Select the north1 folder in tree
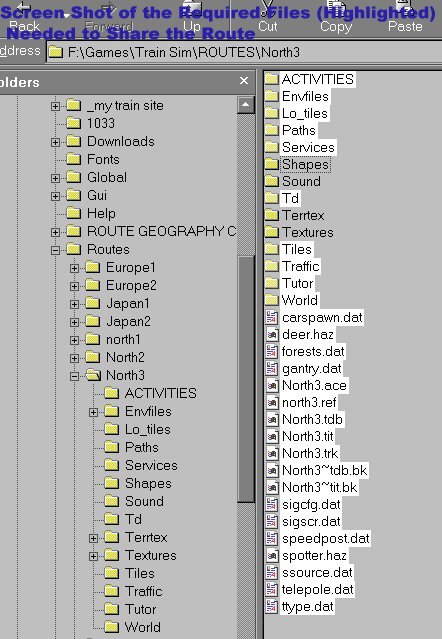 pos(123,339)
